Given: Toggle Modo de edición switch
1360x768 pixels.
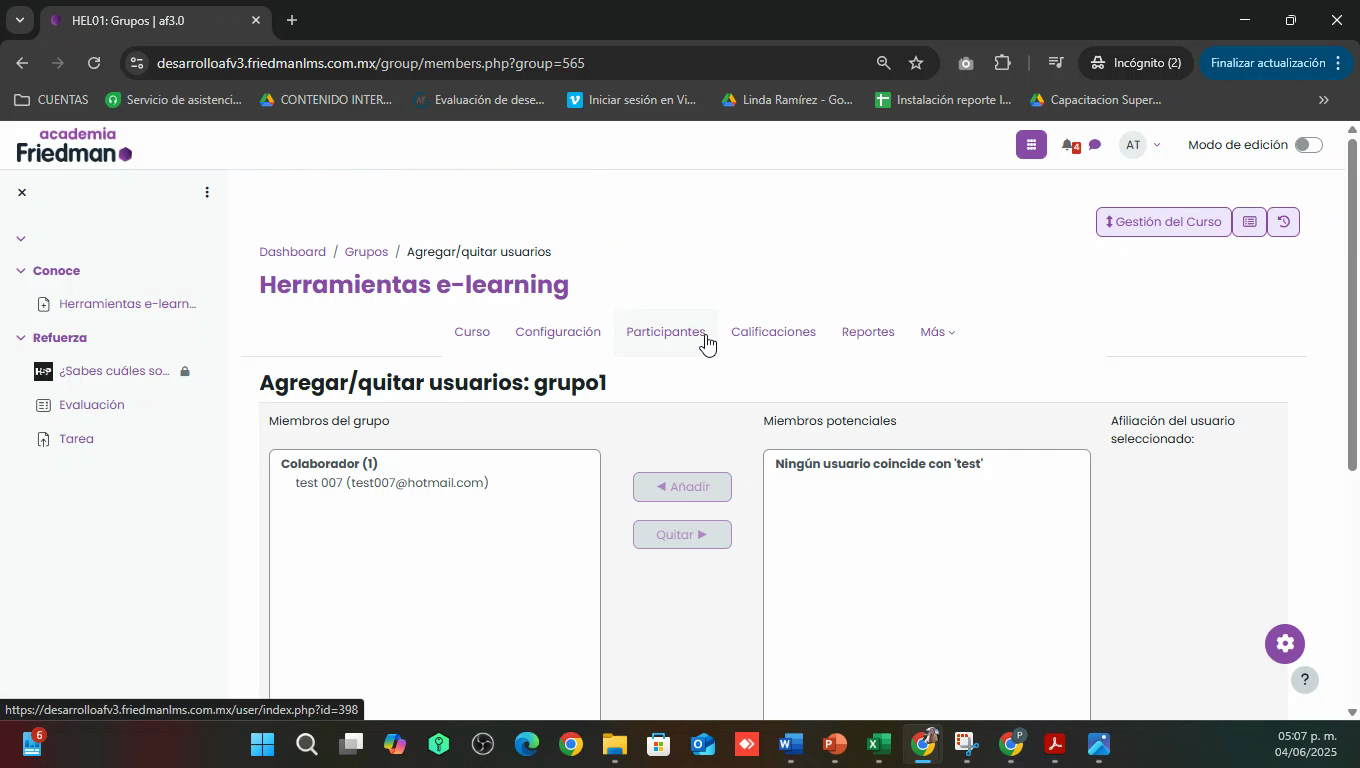Looking at the screenshot, I should coord(1308,145).
